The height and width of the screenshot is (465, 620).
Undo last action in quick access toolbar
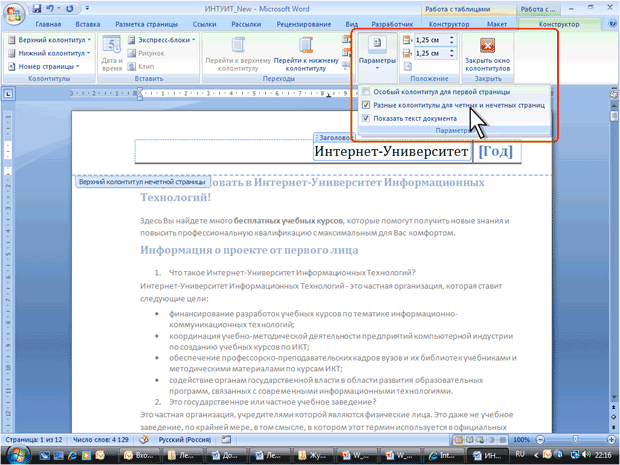50,8
